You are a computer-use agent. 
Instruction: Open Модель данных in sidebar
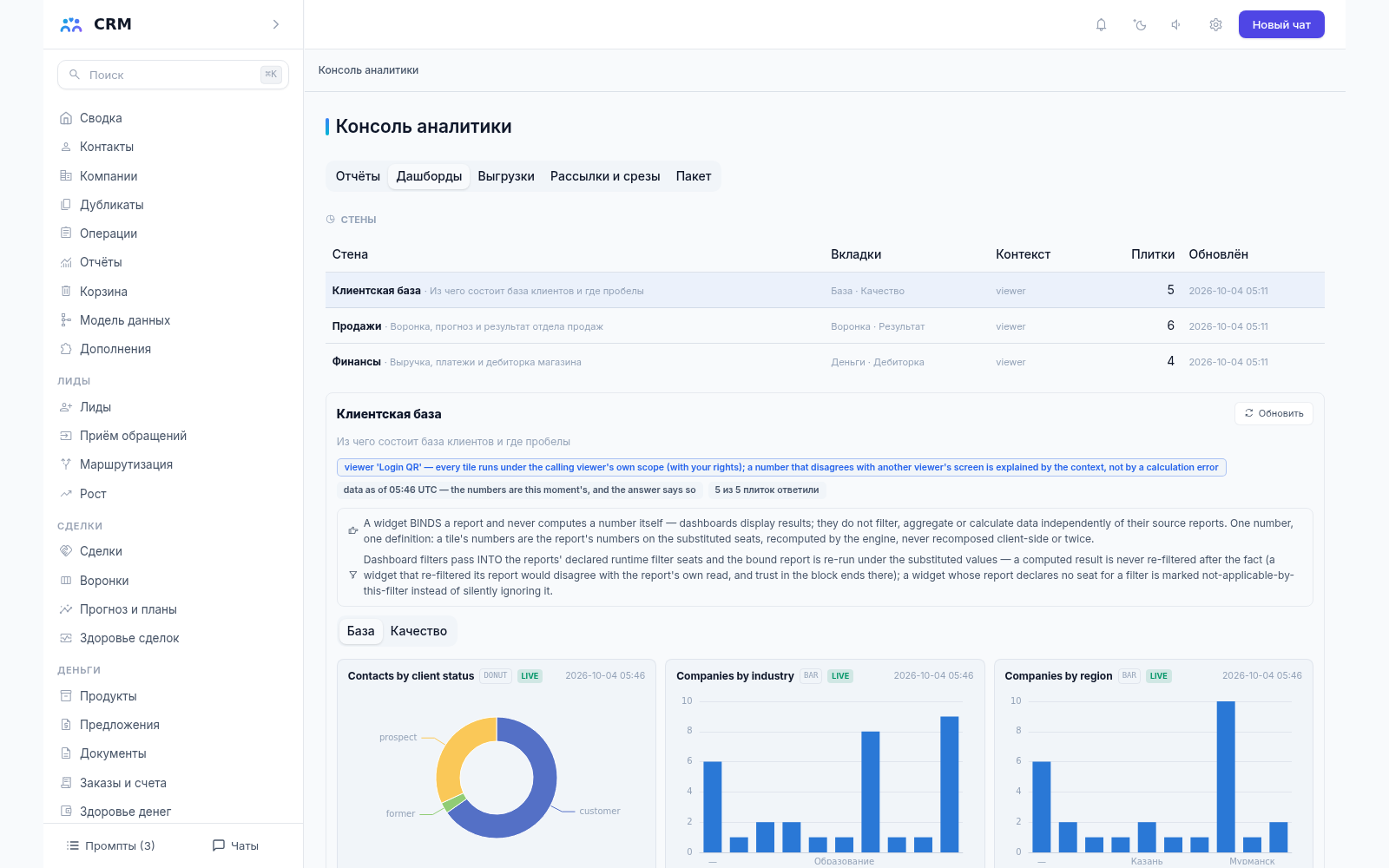(x=173, y=320)
